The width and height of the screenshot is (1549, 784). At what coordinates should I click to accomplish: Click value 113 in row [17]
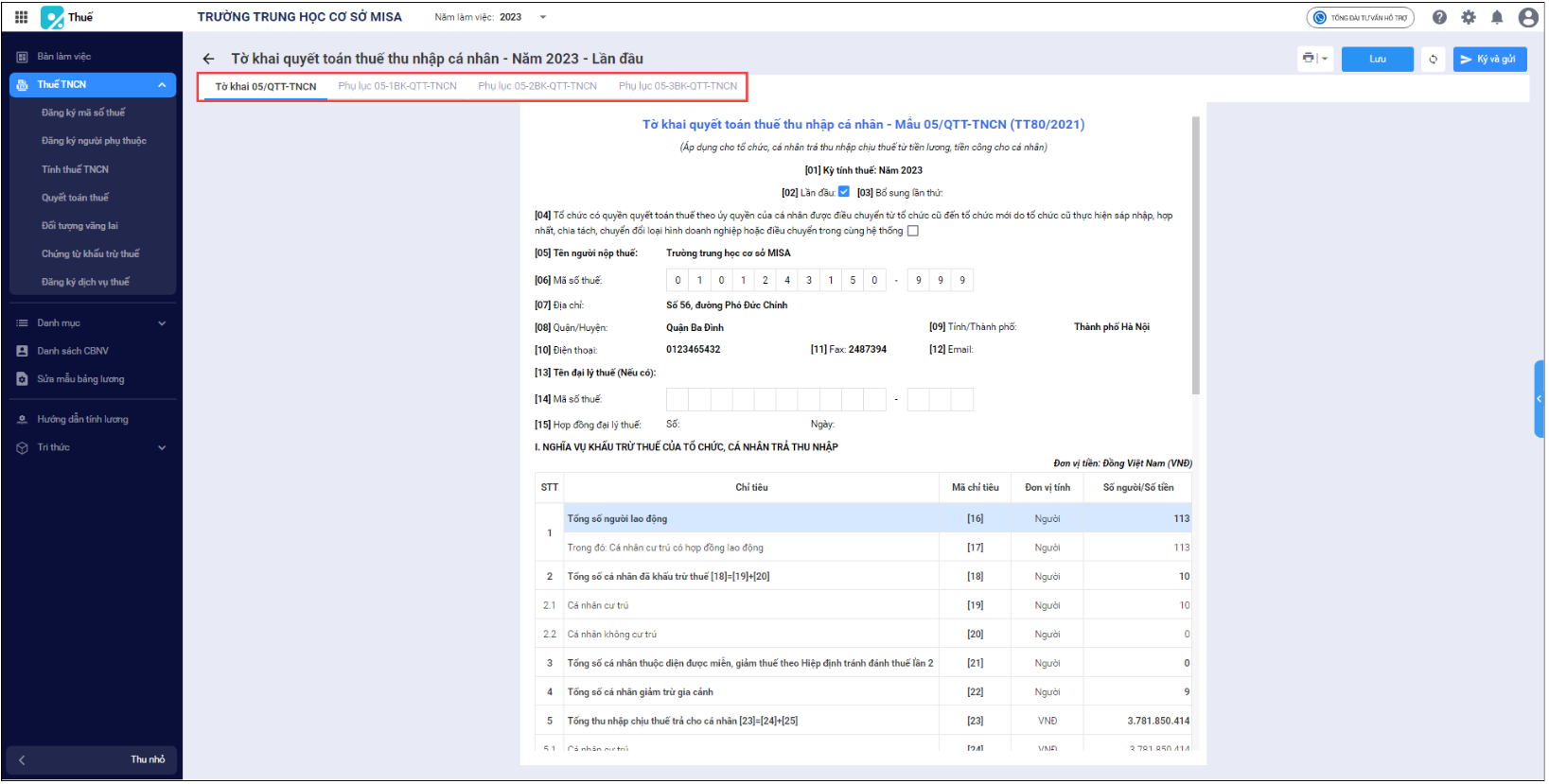tap(1181, 548)
